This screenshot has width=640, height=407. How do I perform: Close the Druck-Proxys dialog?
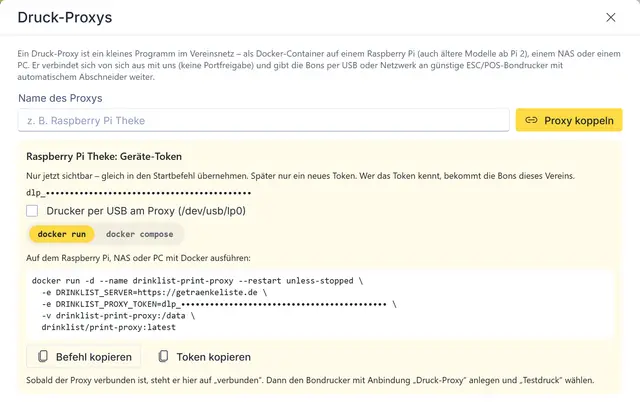point(611,17)
